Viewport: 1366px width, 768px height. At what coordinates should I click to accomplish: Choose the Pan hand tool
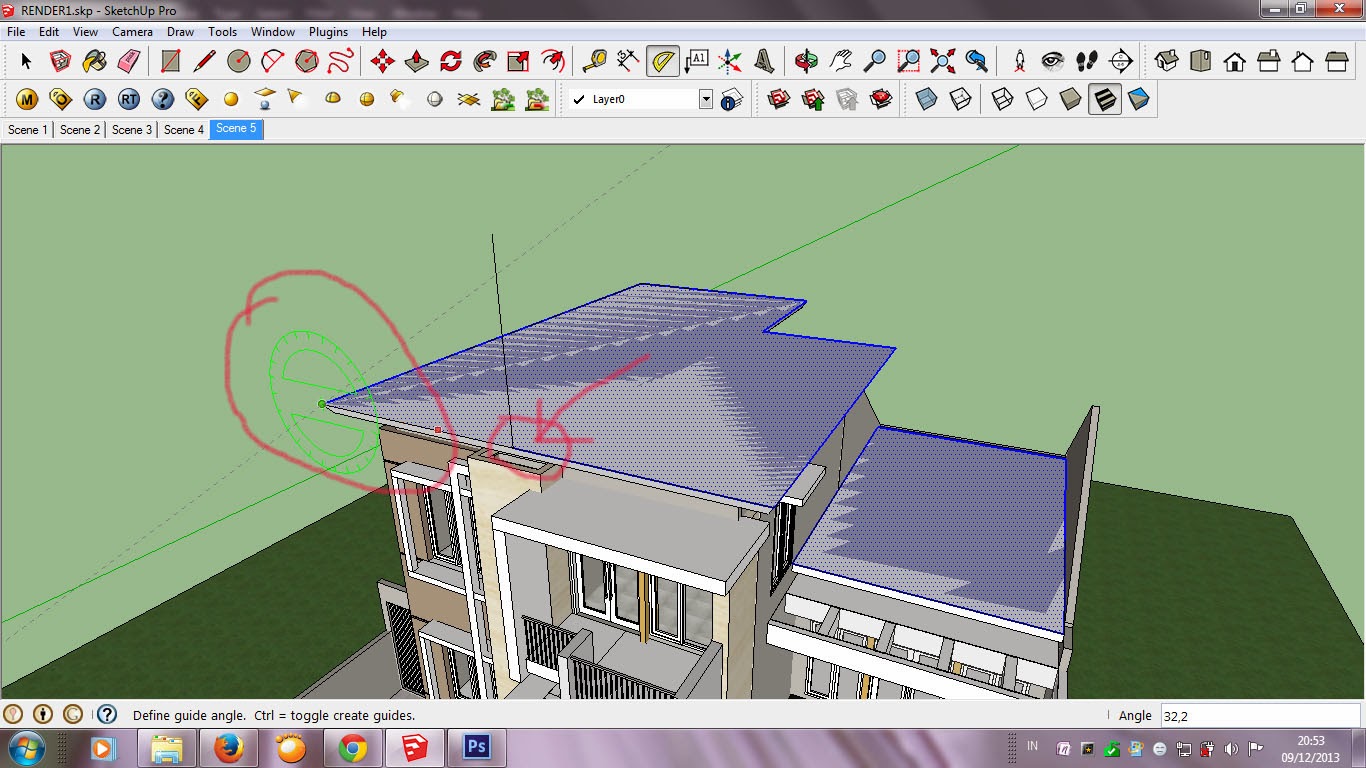coord(840,61)
